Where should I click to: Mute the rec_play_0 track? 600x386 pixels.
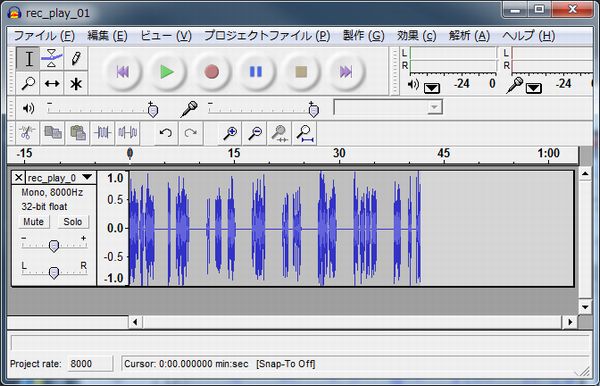coord(34,222)
